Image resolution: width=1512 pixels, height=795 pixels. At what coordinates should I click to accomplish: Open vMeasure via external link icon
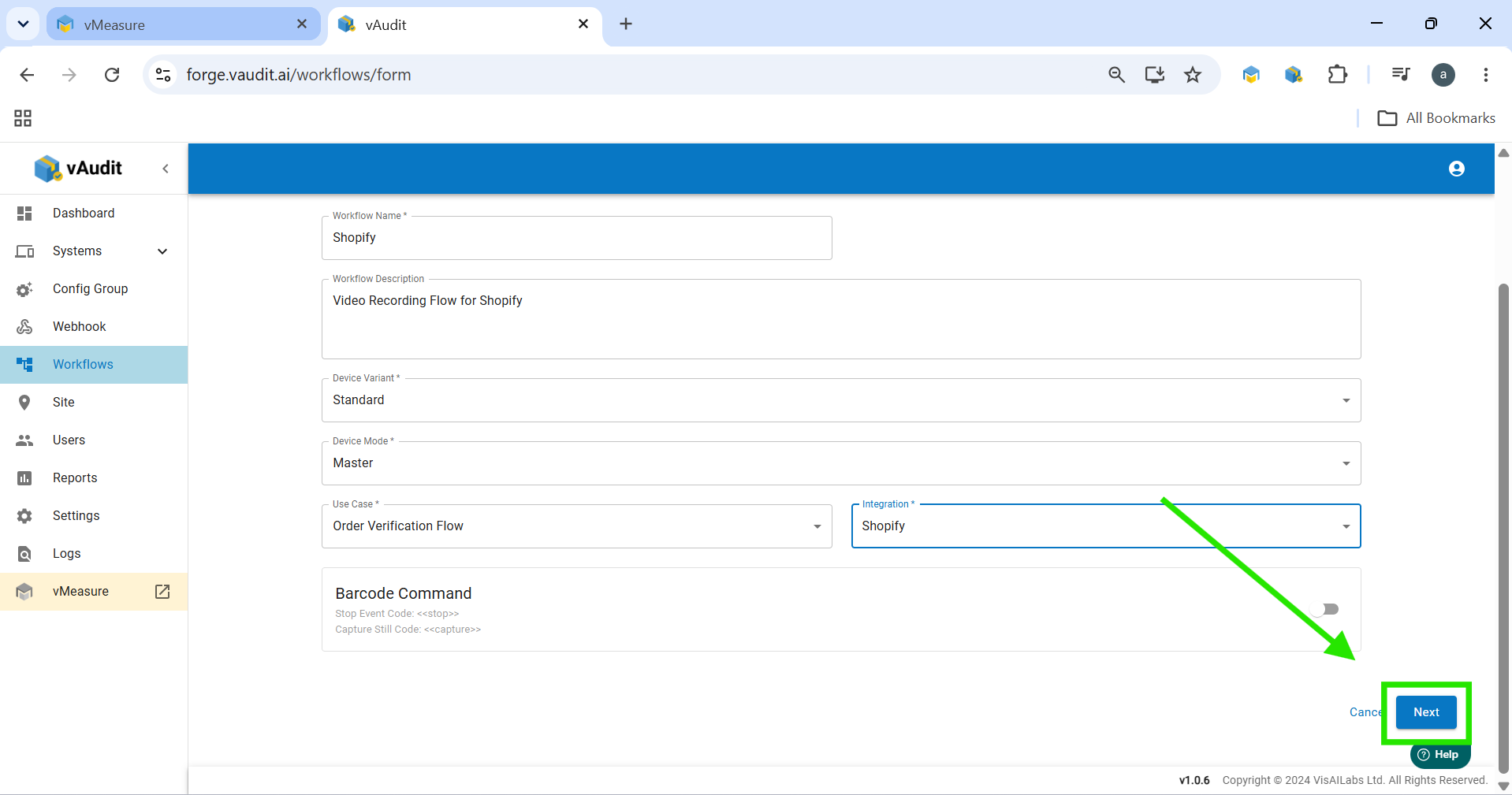coord(162,592)
